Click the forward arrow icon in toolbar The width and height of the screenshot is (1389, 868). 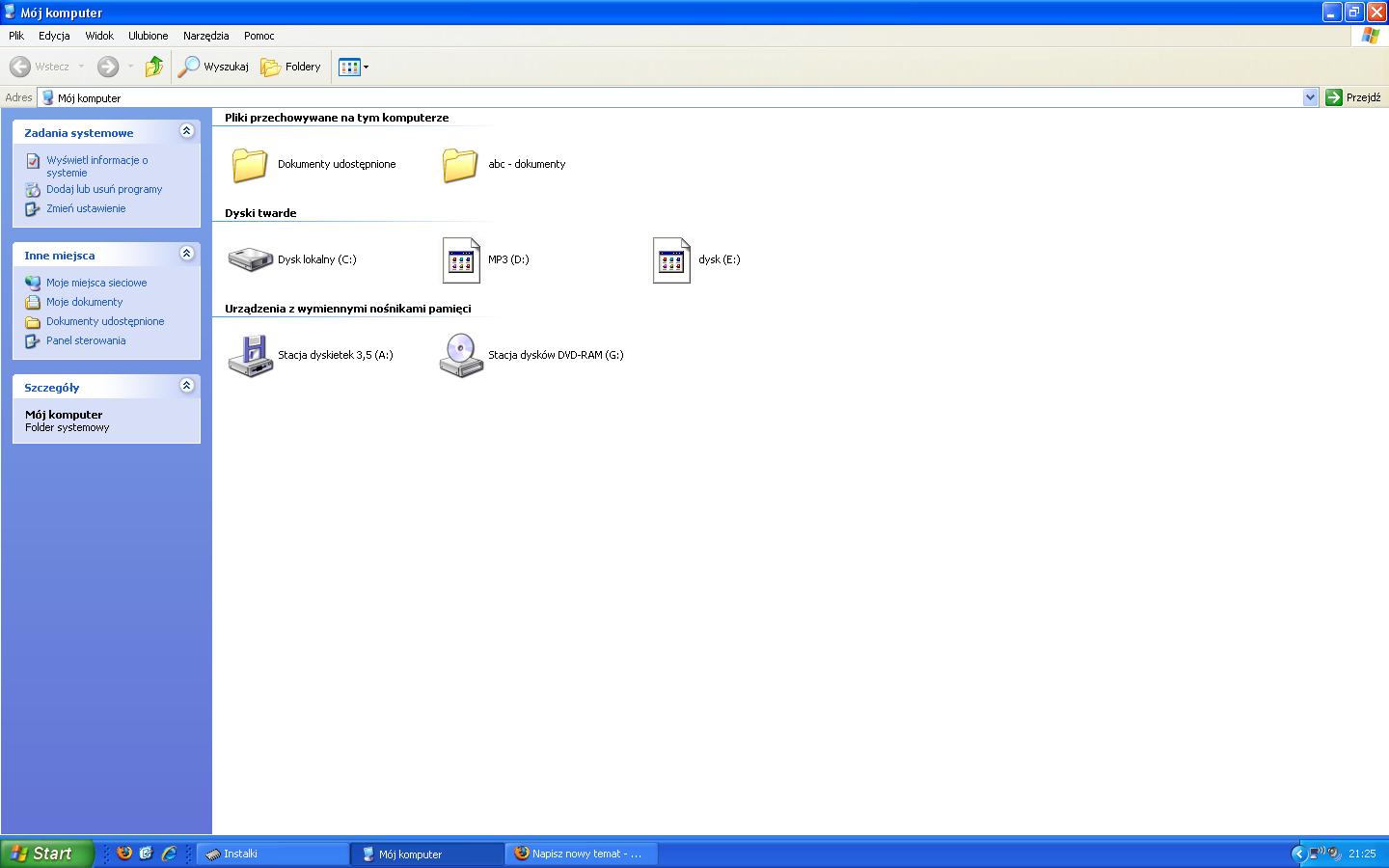(108, 67)
